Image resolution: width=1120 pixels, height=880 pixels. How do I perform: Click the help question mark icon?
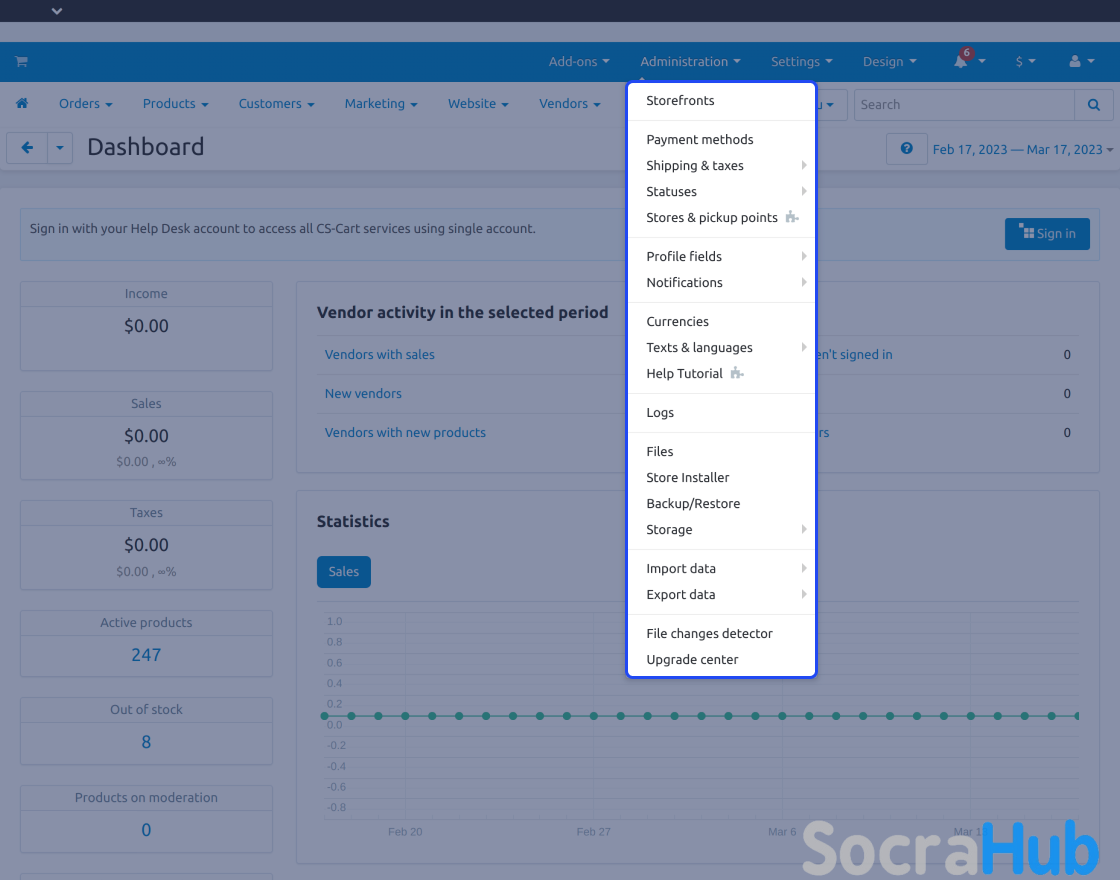906,149
